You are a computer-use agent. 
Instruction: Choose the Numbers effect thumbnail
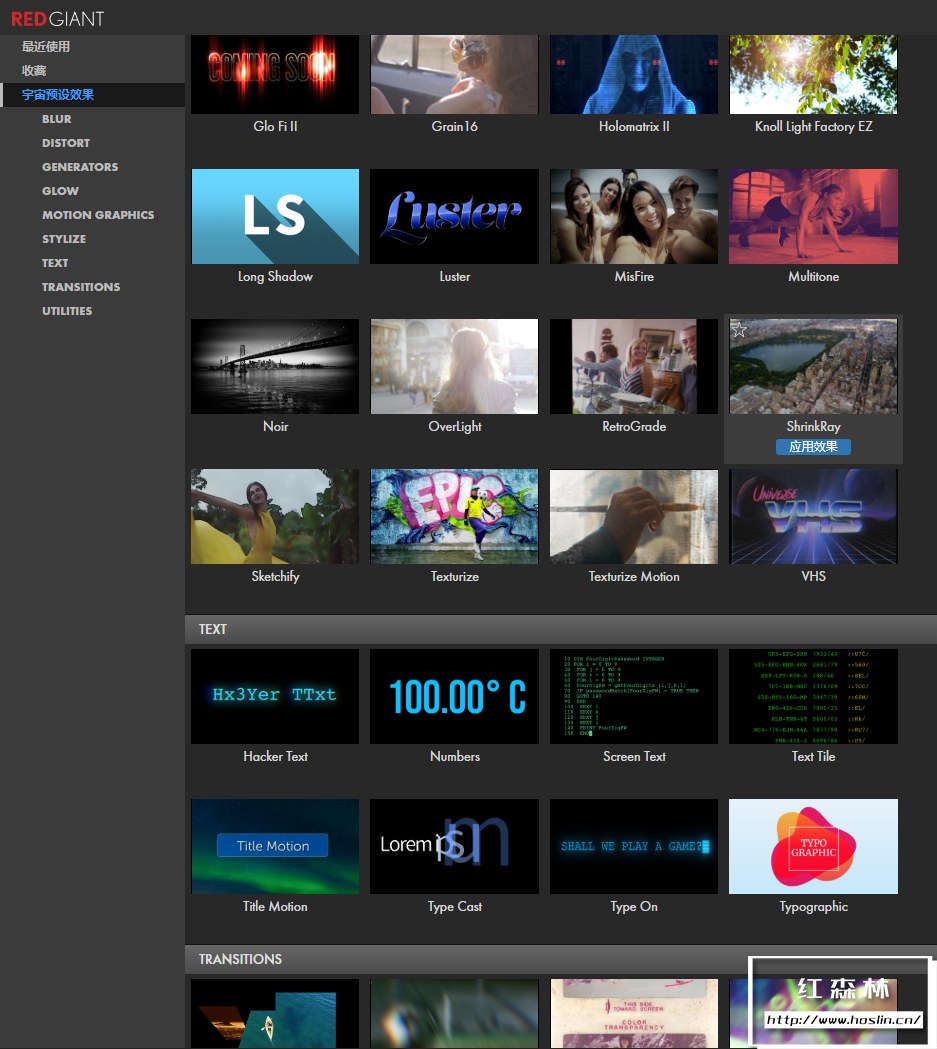(x=454, y=696)
